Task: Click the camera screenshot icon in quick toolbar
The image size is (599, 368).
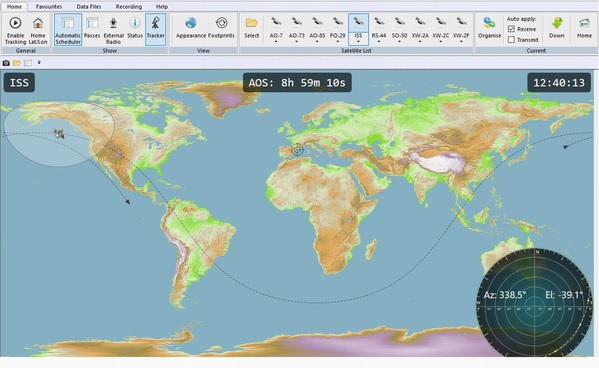Action: [x=6, y=63]
